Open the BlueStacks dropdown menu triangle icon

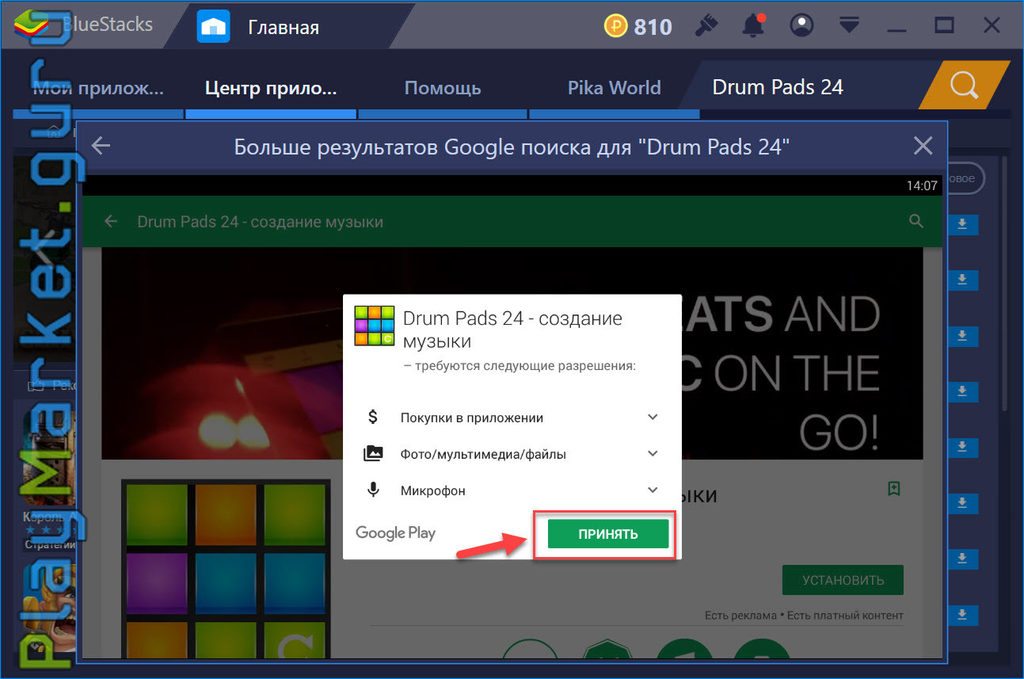pyautogui.click(x=849, y=25)
